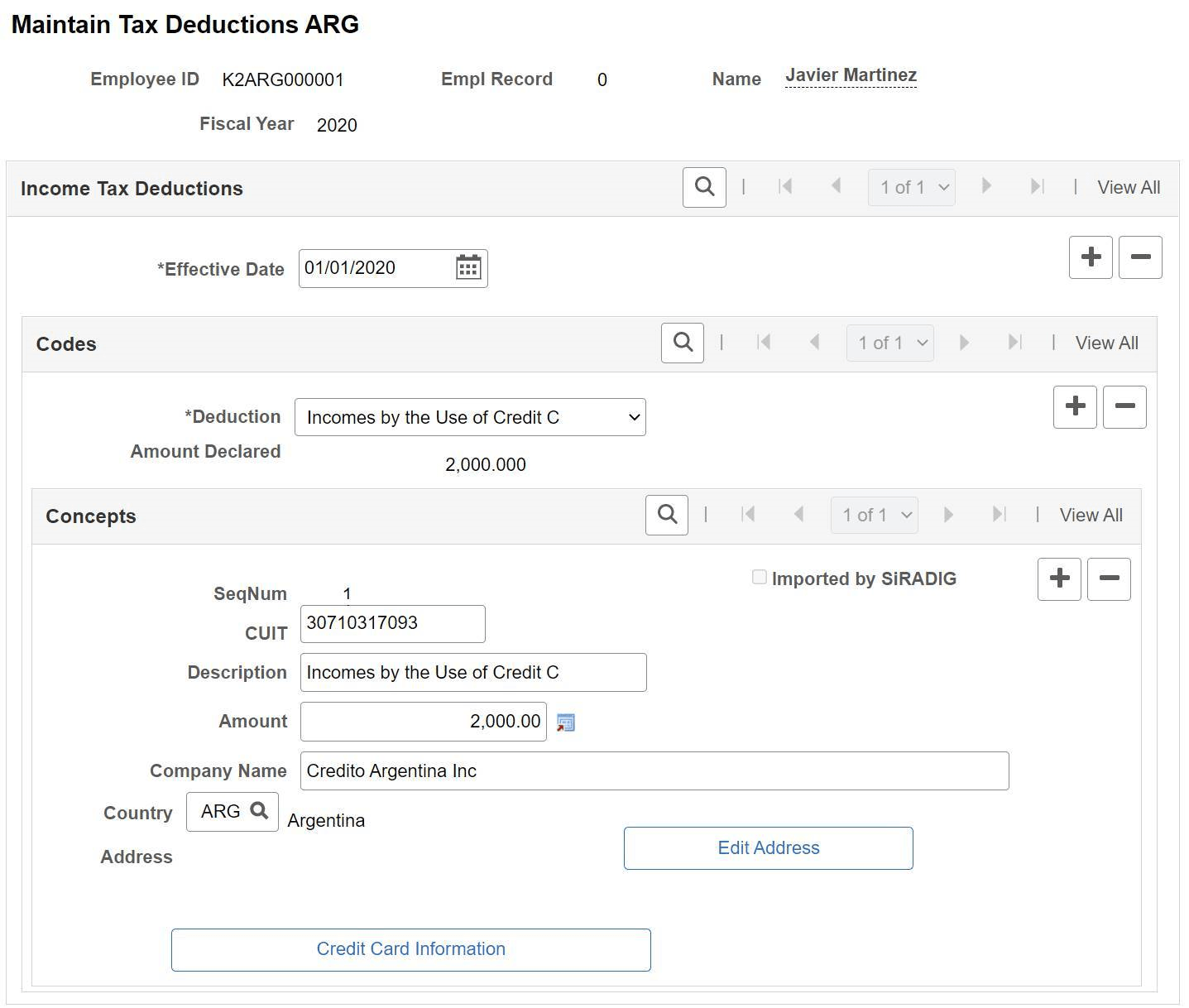Click the next-row arrow in the Codes navigator
Image resolution: width=1189 pixels, height=1008 pixels.
964,342
